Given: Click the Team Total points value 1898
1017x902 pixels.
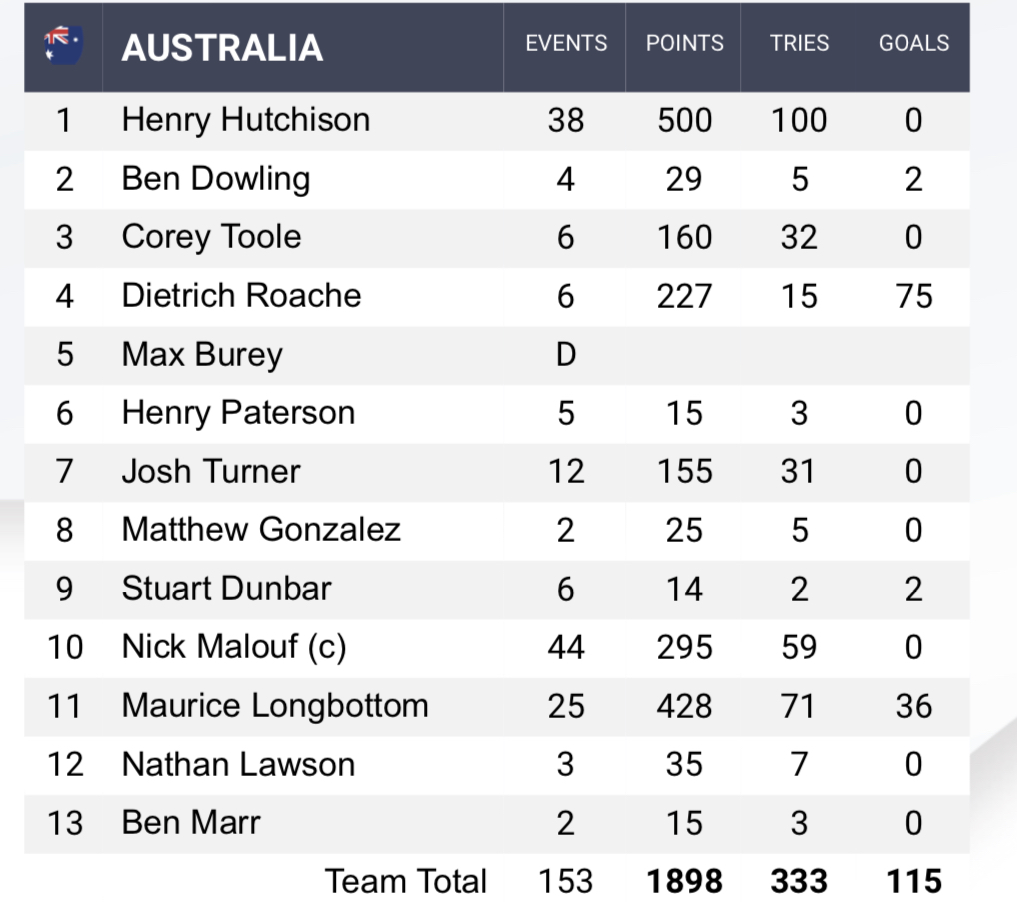Looking at the screenshot, I should click(684, 881).
